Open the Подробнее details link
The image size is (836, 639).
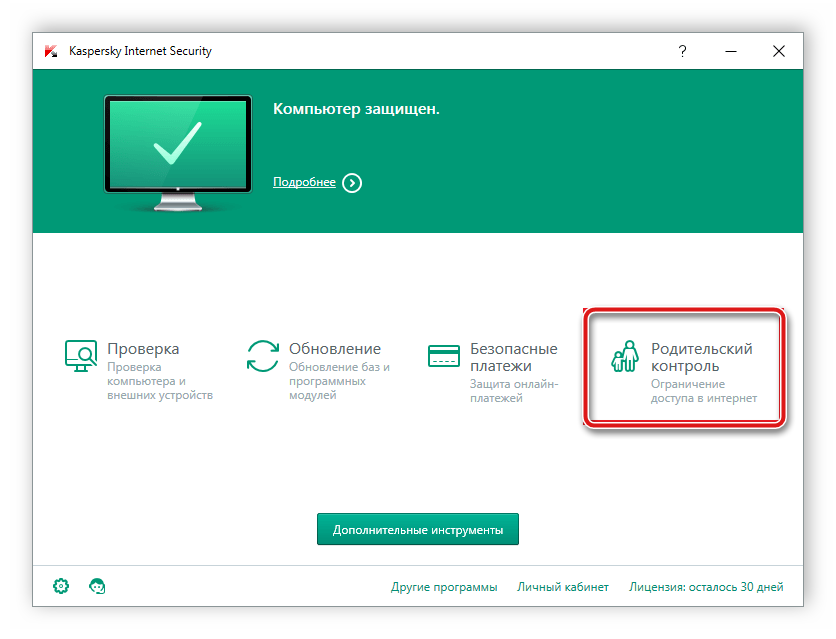click(304, 182)
